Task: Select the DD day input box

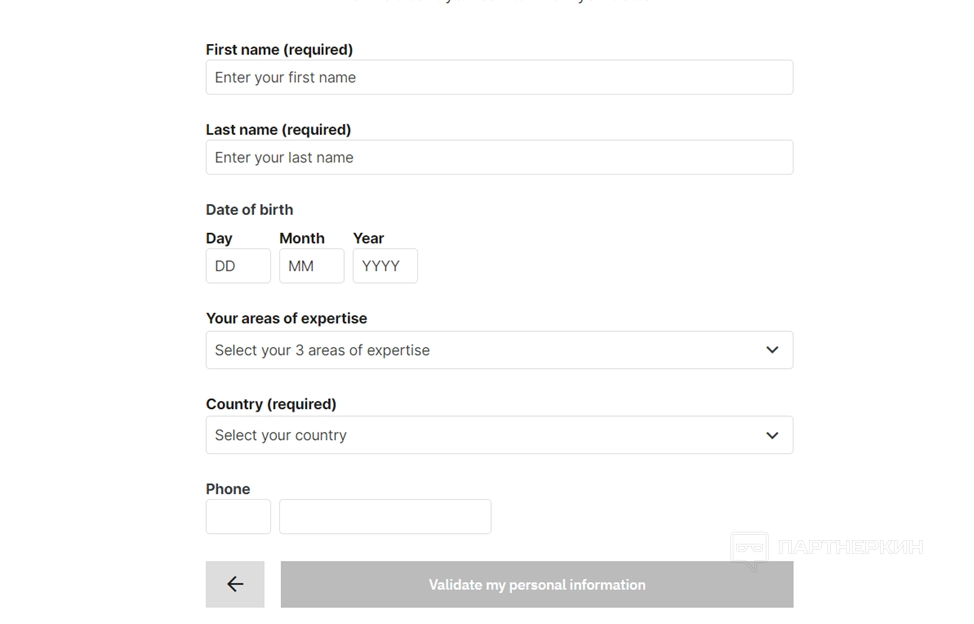Action: 238,266
